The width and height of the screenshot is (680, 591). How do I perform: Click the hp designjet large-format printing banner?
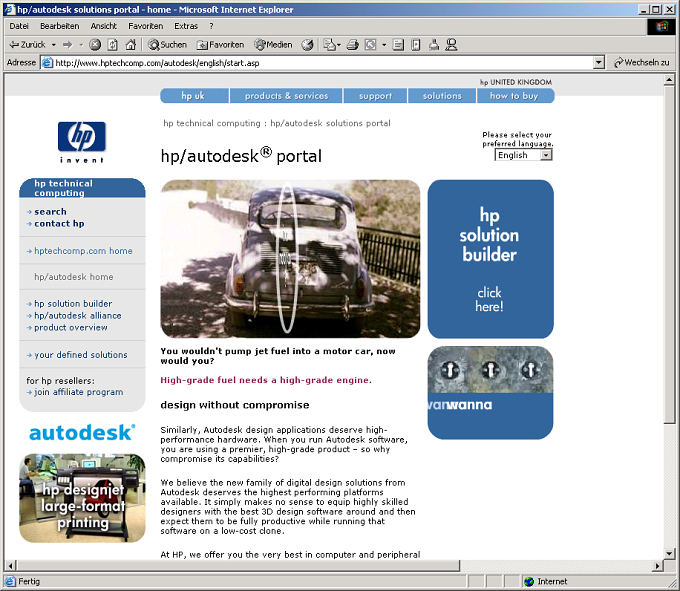[x=82, y=498]
